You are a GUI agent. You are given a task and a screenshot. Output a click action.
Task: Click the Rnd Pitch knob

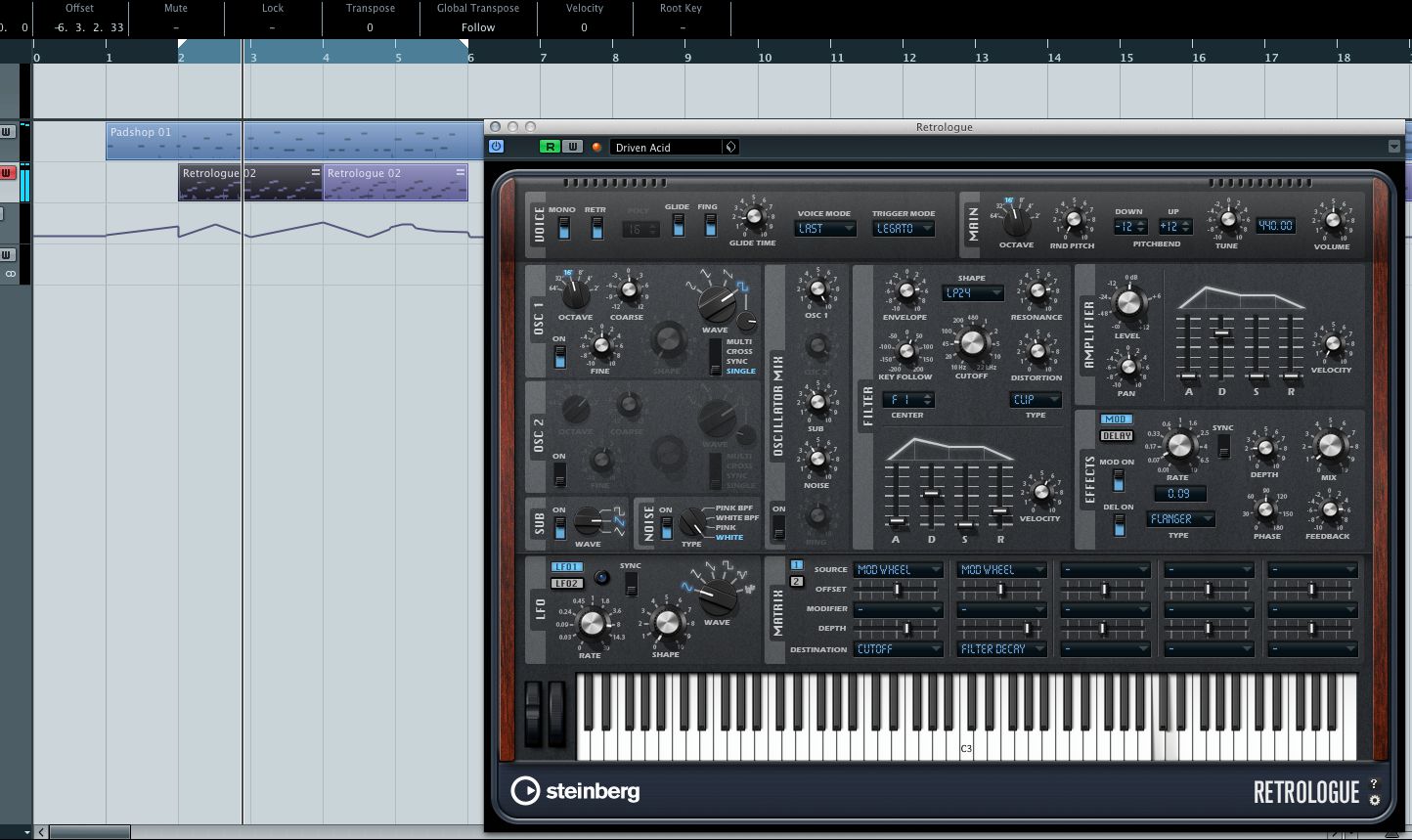pos(1073,220)
